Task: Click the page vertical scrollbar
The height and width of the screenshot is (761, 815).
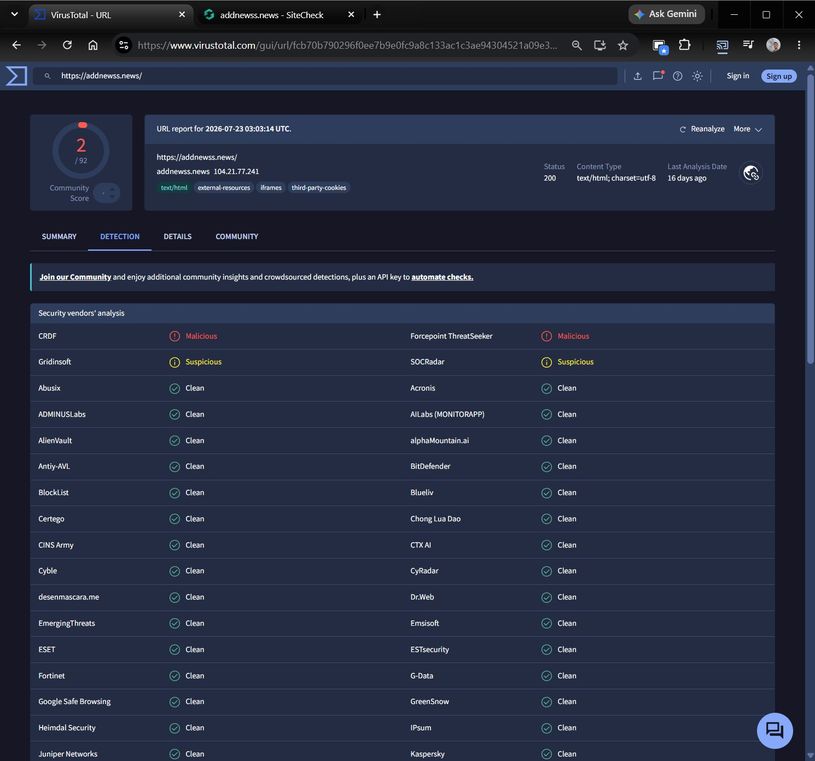Action: [810, 218]
